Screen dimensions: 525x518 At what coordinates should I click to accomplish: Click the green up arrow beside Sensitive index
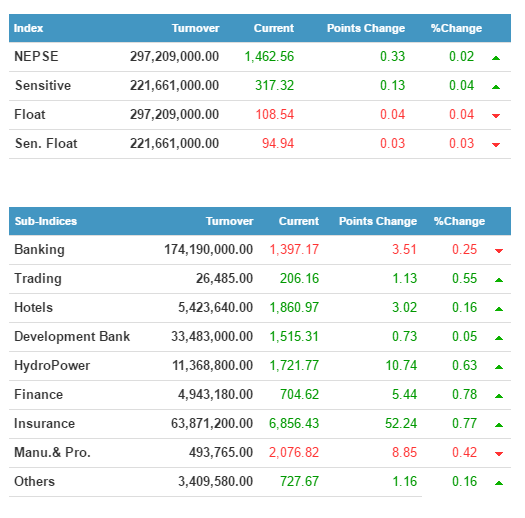(496, 87)
